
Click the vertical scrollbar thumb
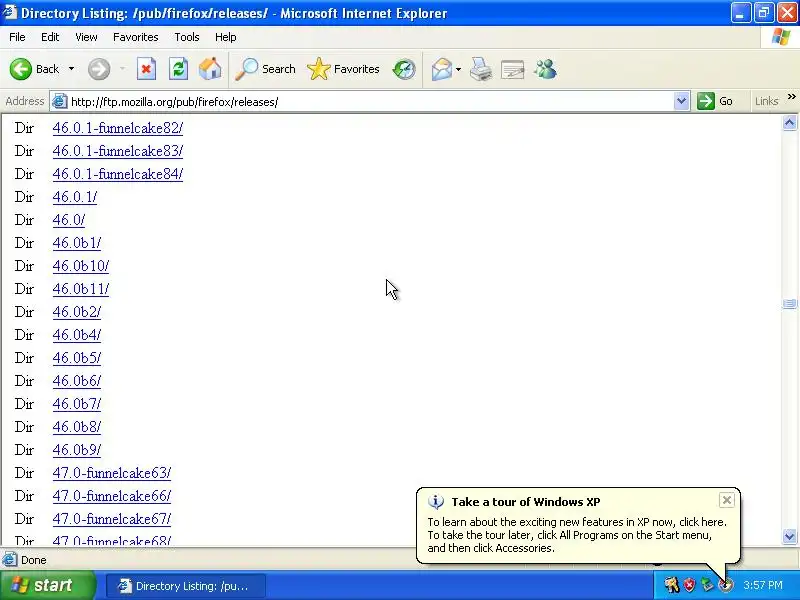coord(789,304)
